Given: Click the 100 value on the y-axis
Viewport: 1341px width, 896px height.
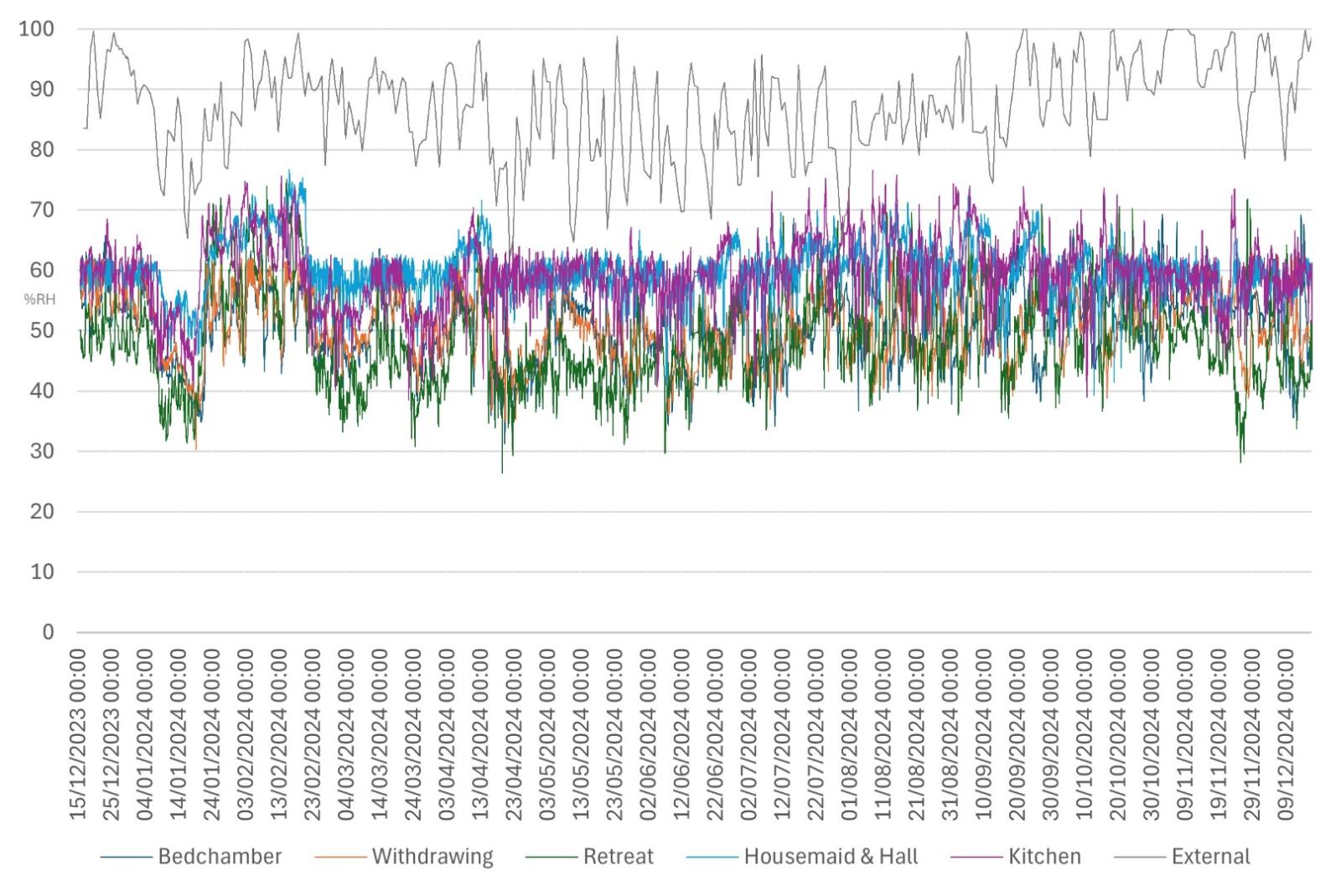Looking at the screenshot, I should click(36, 28).
